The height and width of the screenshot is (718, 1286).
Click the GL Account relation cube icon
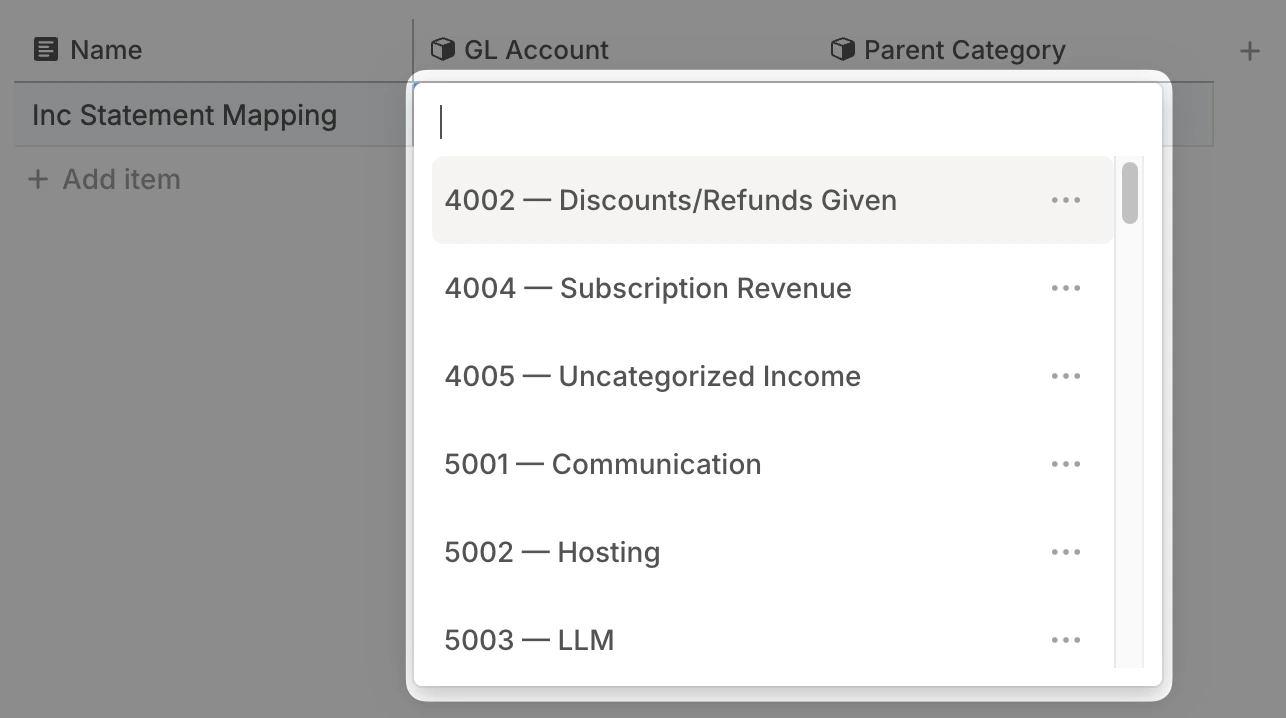pyautogui.click(x=442, y=49)
